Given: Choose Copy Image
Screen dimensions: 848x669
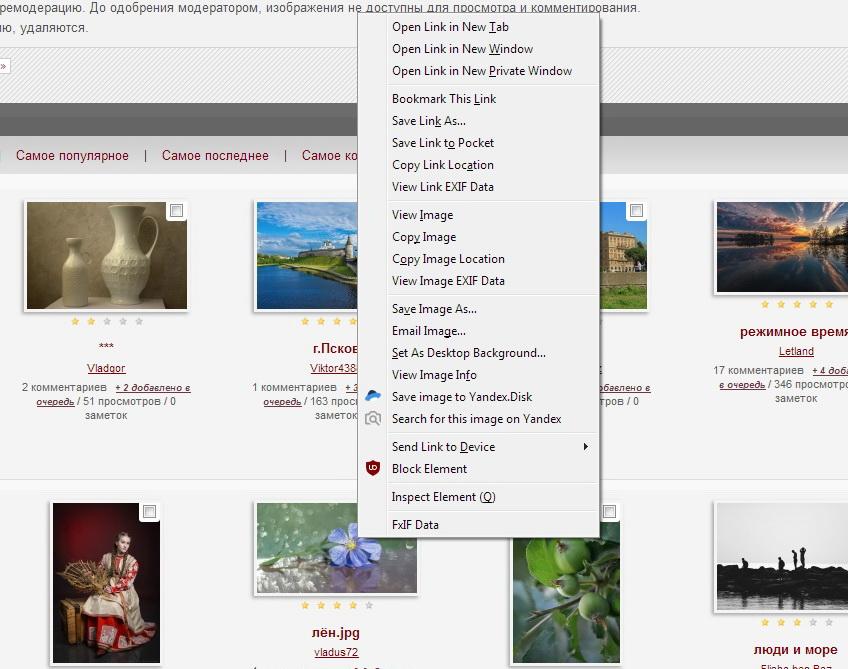Looking at the screenshot, I should tap(479, 237).
